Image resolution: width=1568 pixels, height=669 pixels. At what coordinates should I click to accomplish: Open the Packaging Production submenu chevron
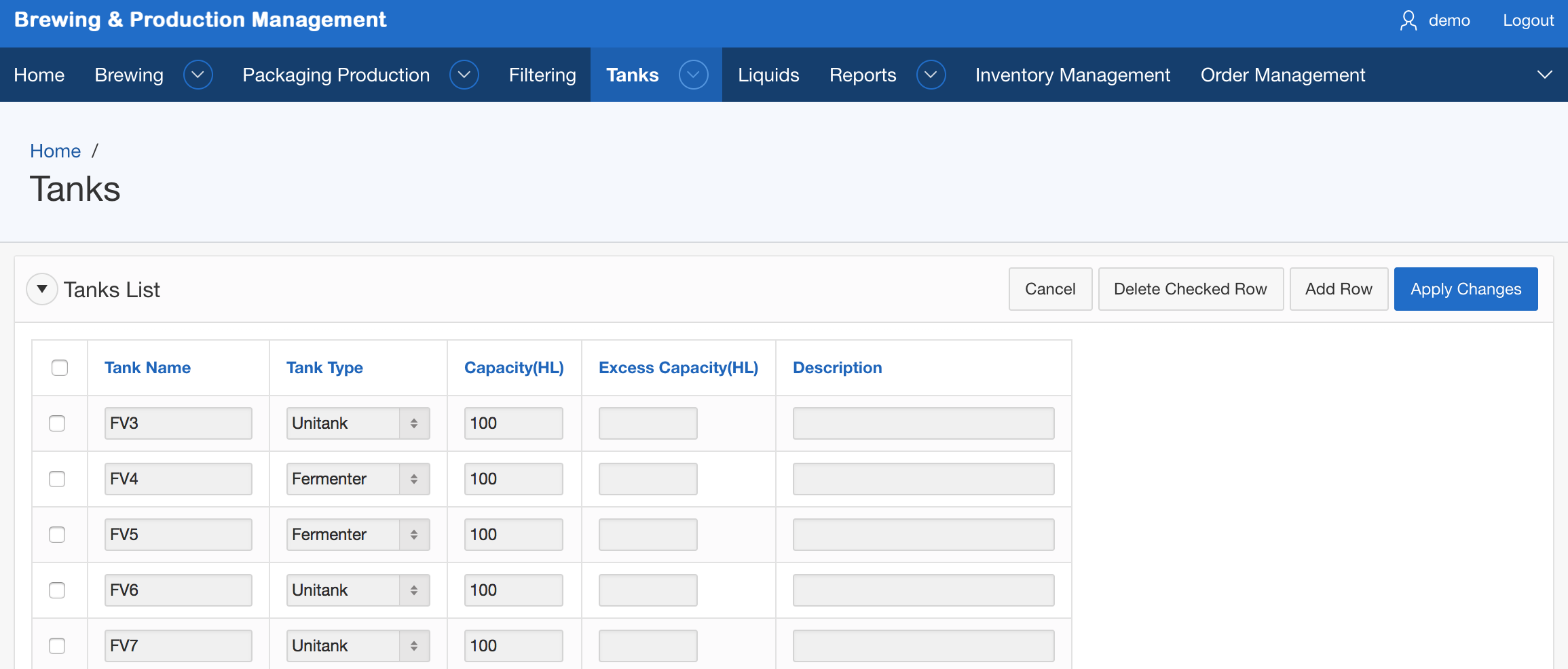(464, 75)
